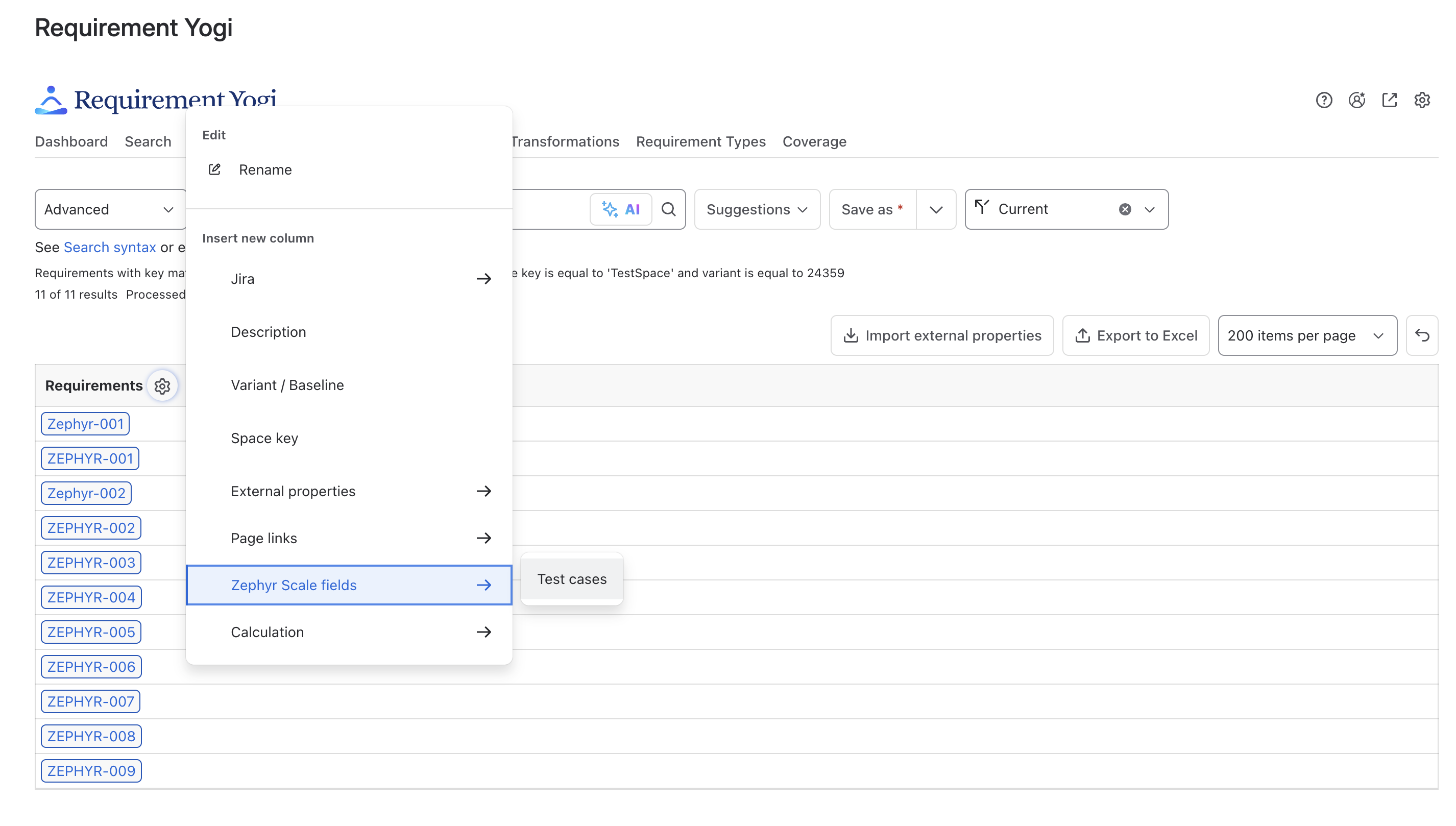Open requirement ZEPHYR-009 link
The width and height of the screenshot is (1456, 826).
91,771
